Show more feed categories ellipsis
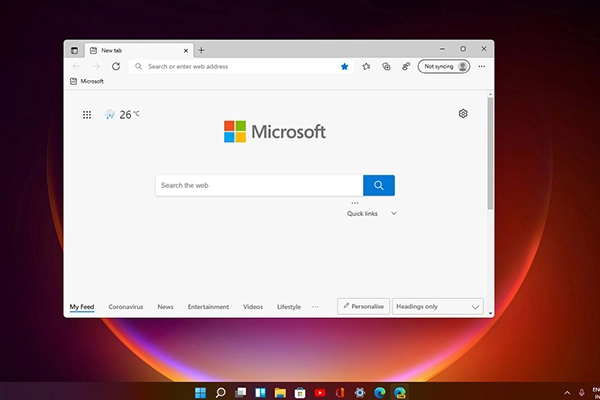The width and height of the screenshot is (600, 400). [315, 307]
